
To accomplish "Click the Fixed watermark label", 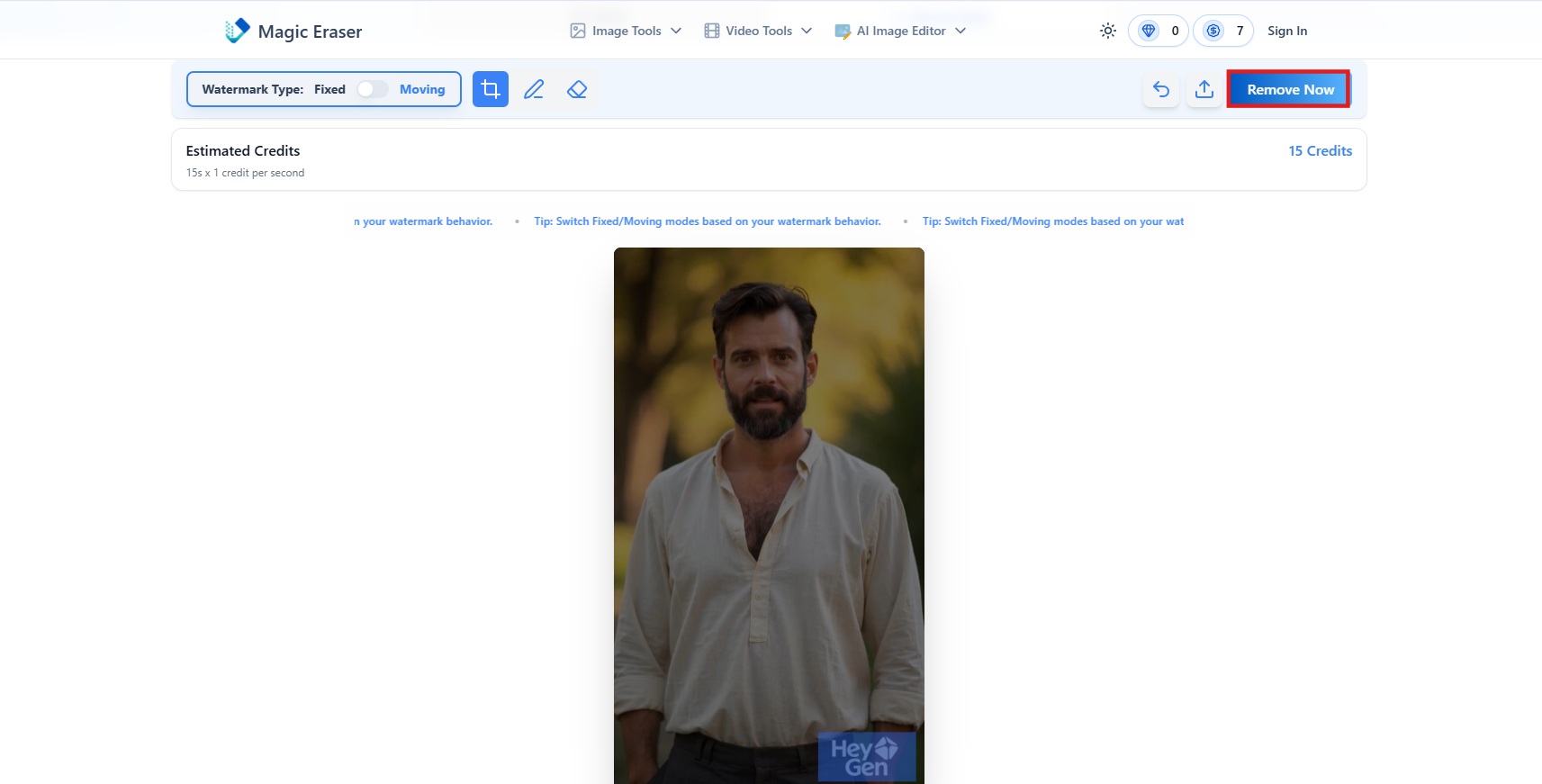I will point(329,89).
